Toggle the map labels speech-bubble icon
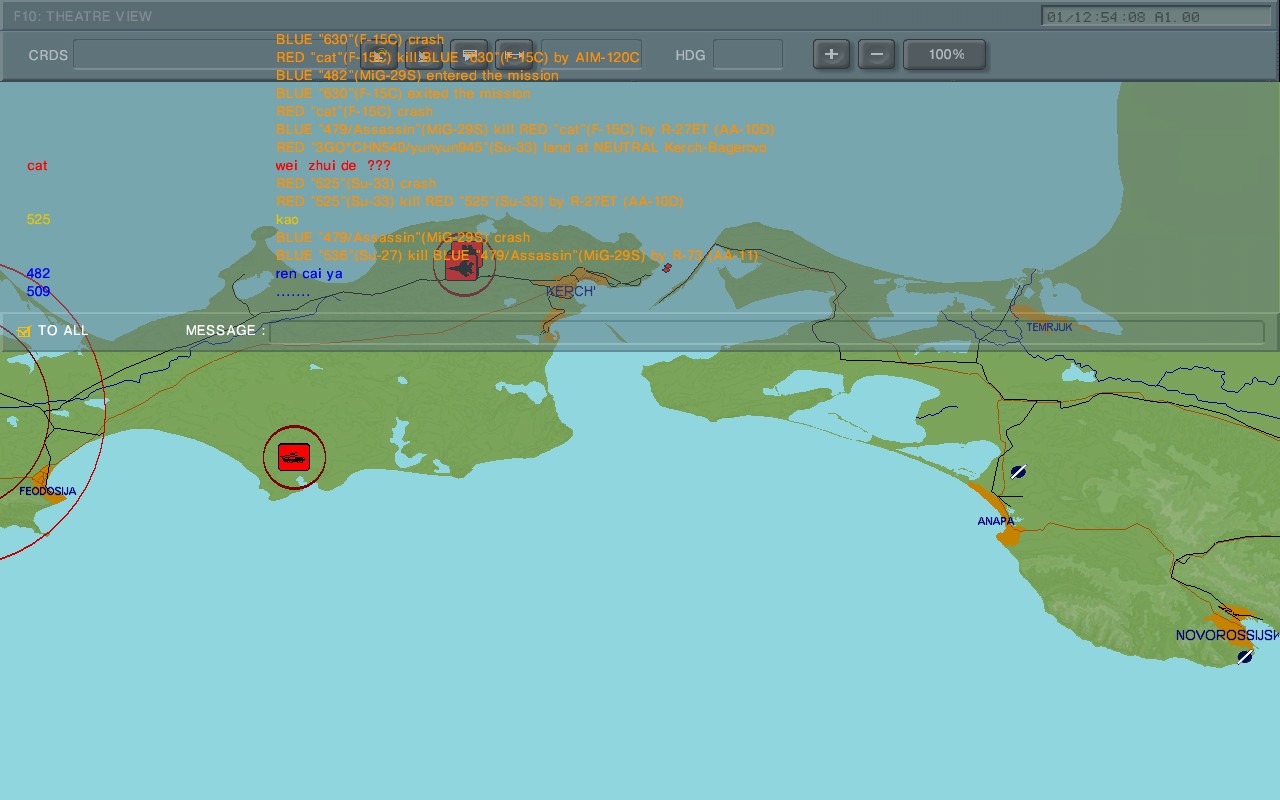1280x800 pixels. pos(469,55)
